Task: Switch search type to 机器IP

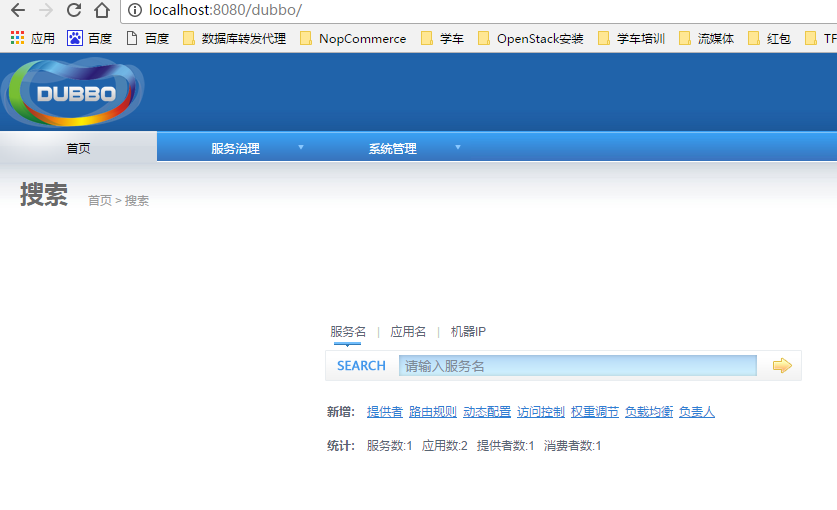Action: 468,332
